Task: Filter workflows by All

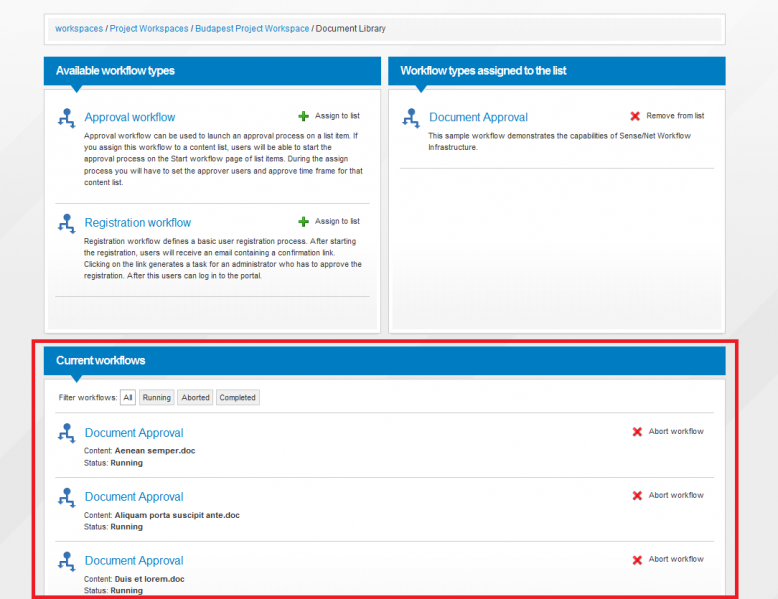Action: 128,398
